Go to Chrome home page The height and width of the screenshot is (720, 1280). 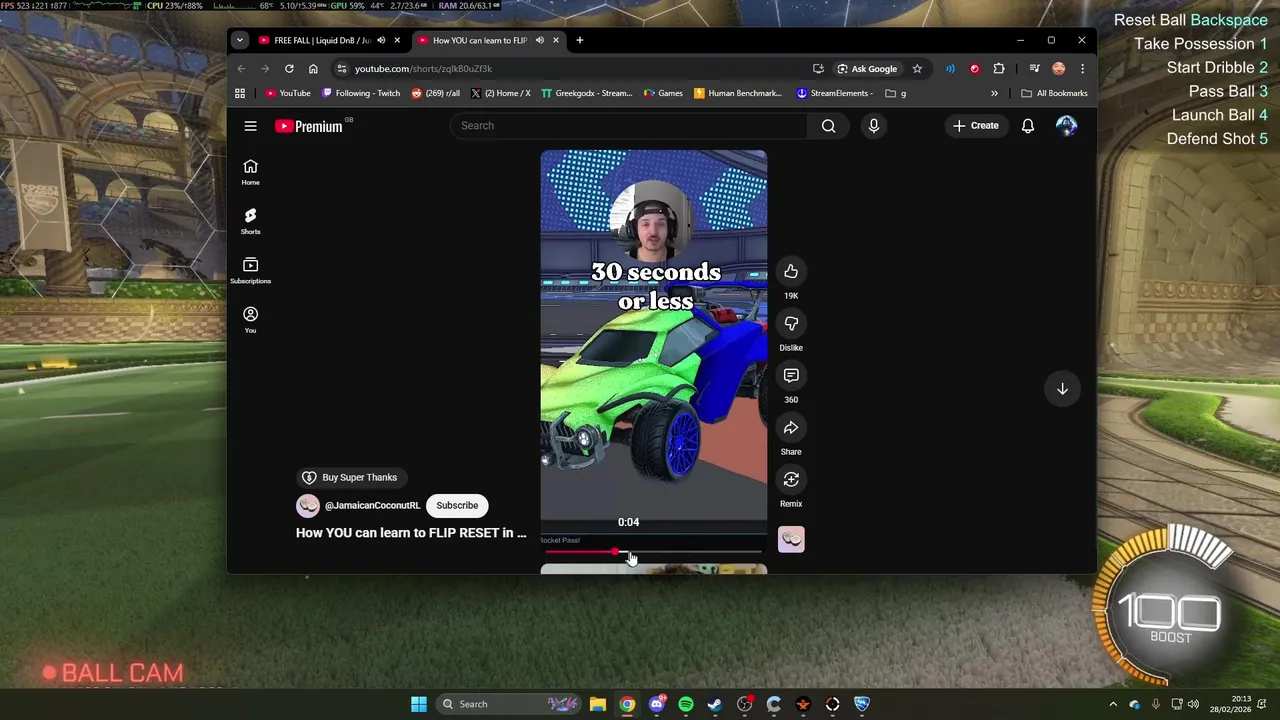tap(313, 69)
